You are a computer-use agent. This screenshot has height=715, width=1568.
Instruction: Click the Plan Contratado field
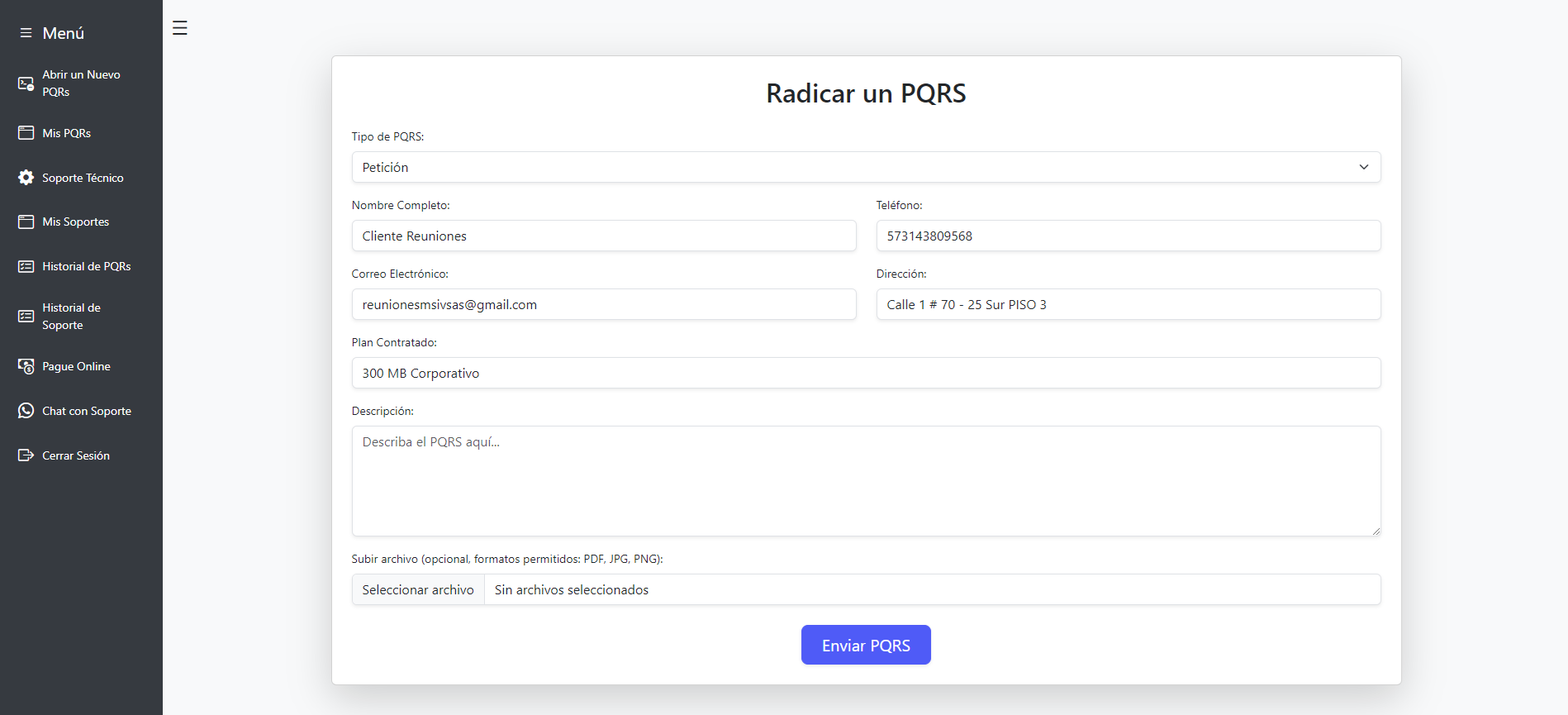click(x=866, y=373)
